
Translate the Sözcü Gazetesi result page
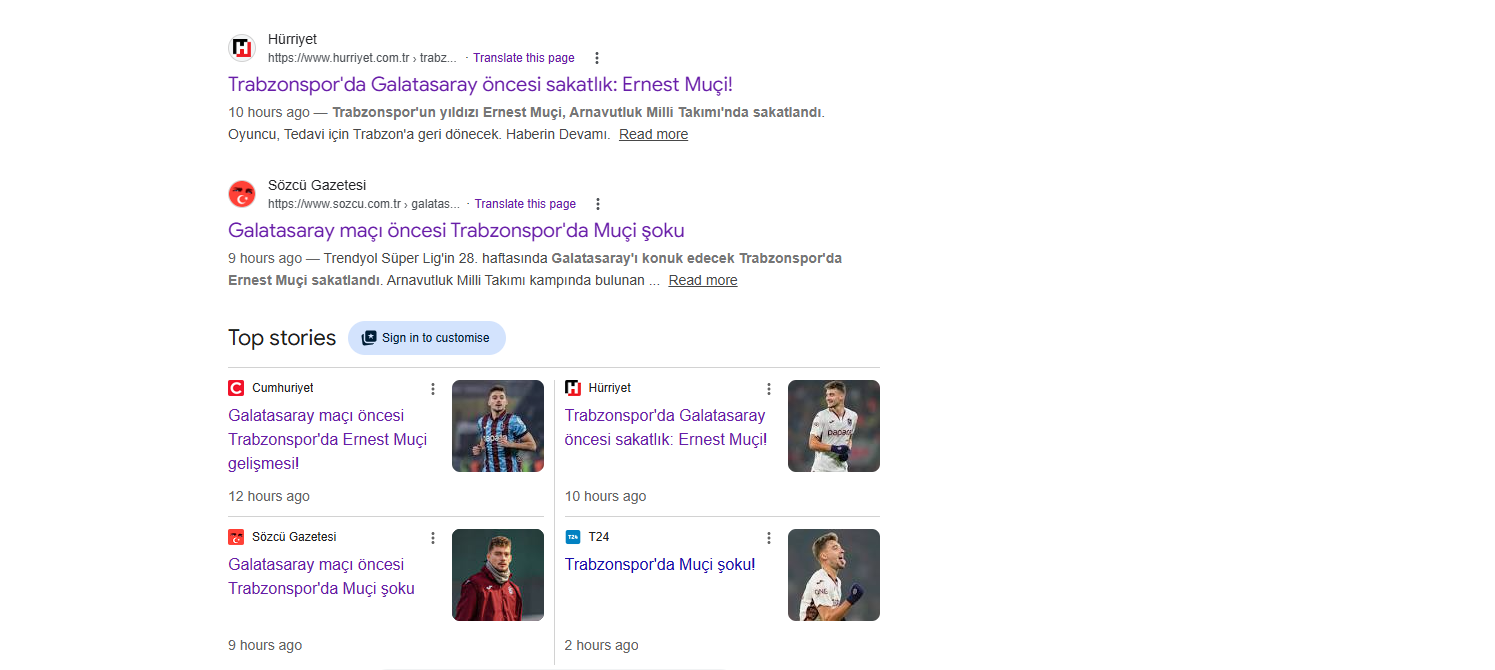click(x=525, y=204)
